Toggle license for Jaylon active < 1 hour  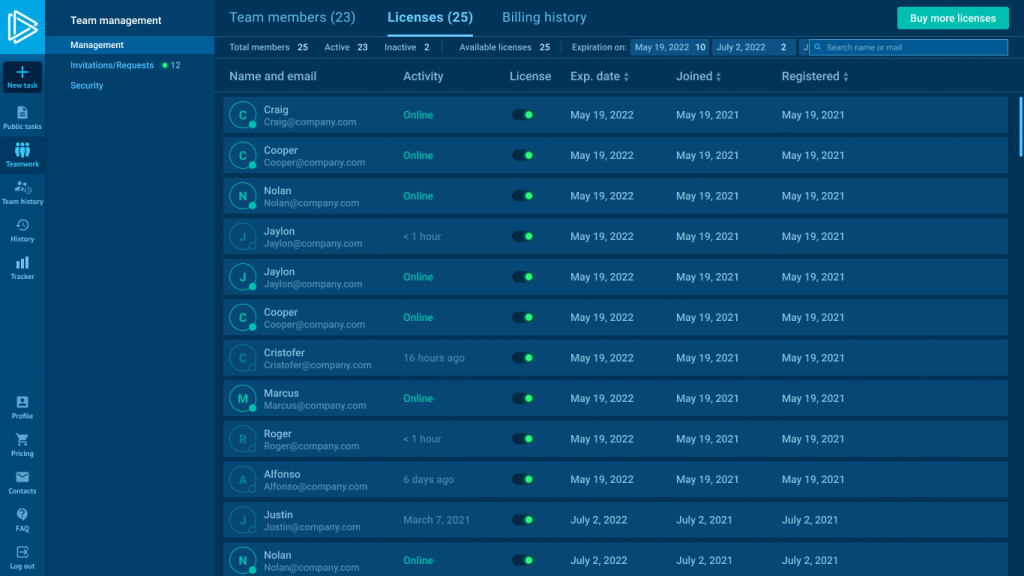pyautogui.click(x=522, y=236)
